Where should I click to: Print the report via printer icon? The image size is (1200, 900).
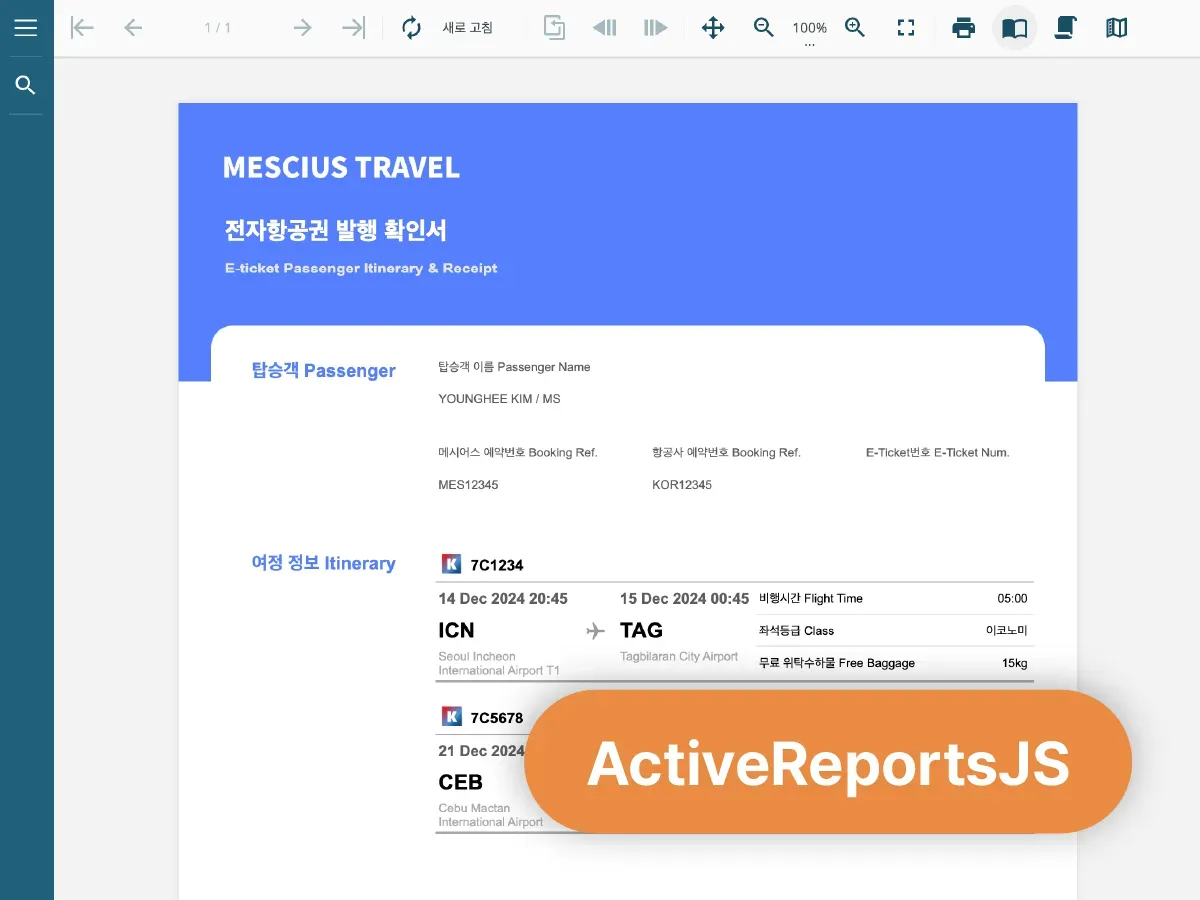964,28
